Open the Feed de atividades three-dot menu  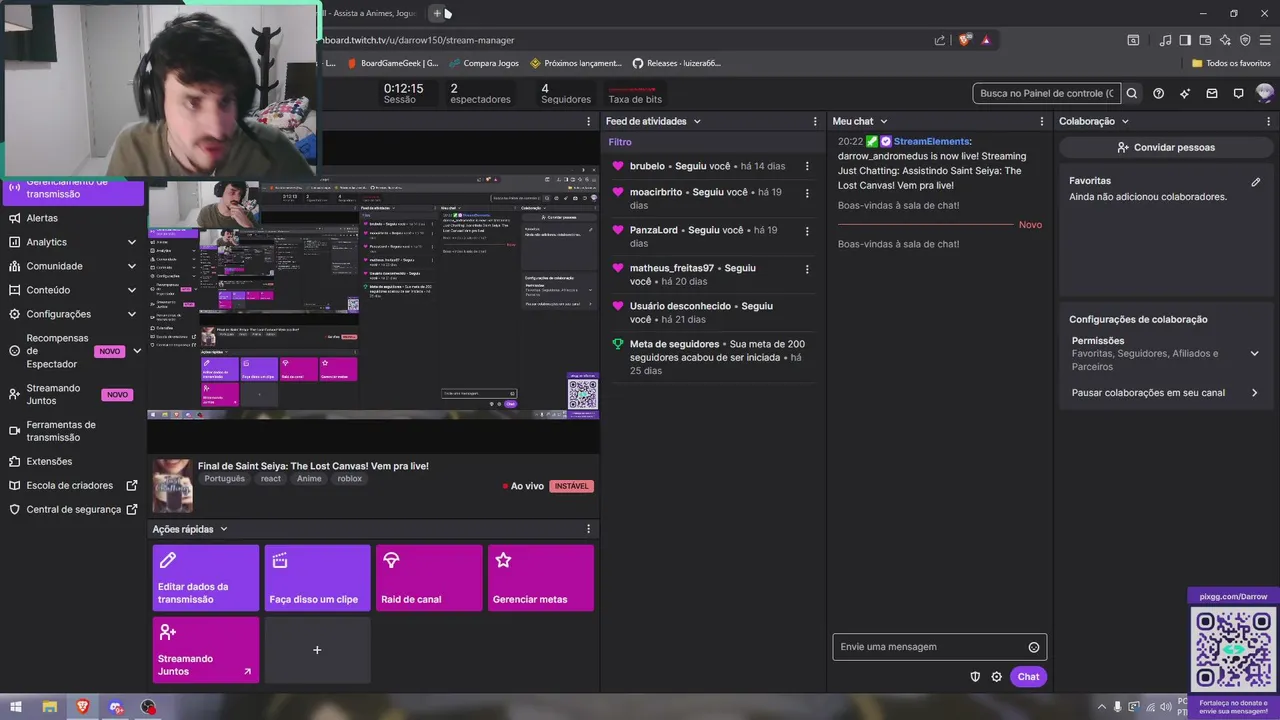point(815,122)
